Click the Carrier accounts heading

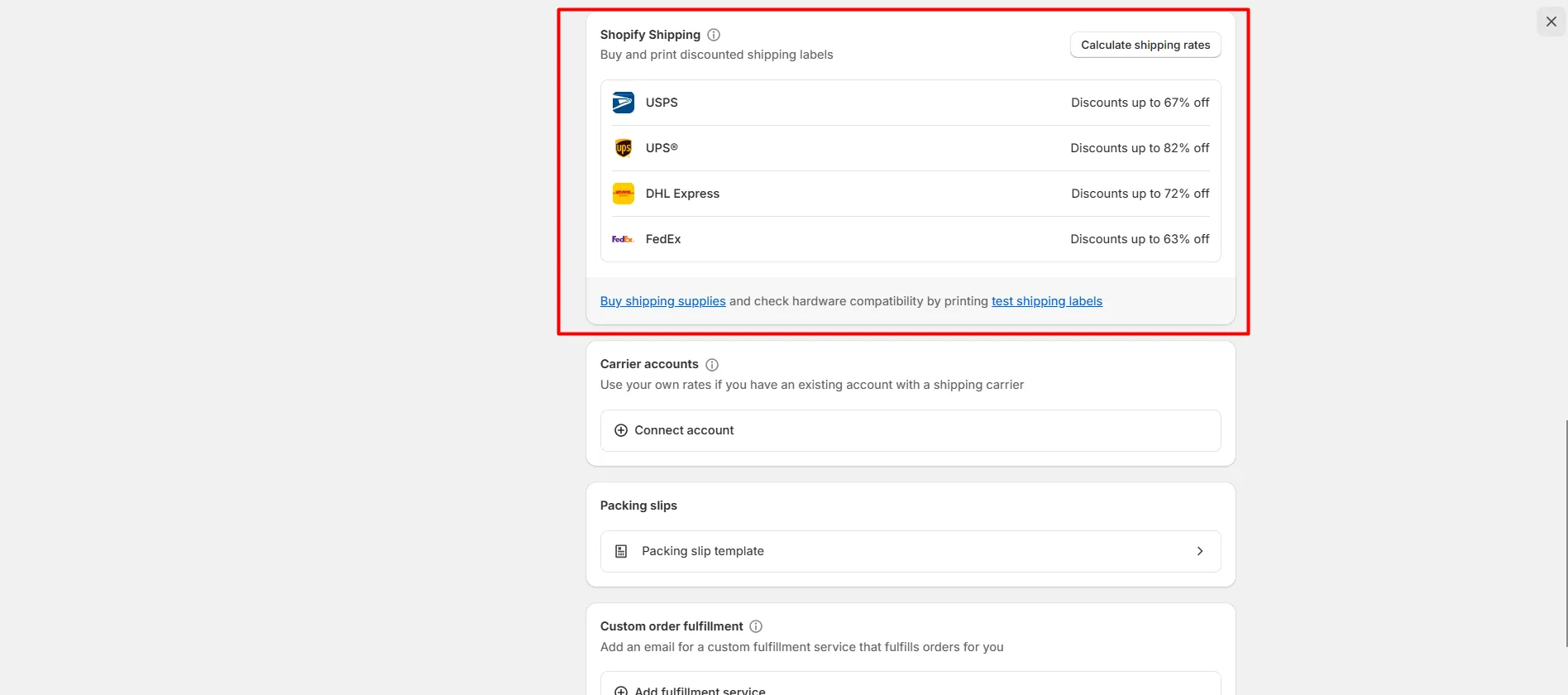pyautogui.click(x=649, y=364)
